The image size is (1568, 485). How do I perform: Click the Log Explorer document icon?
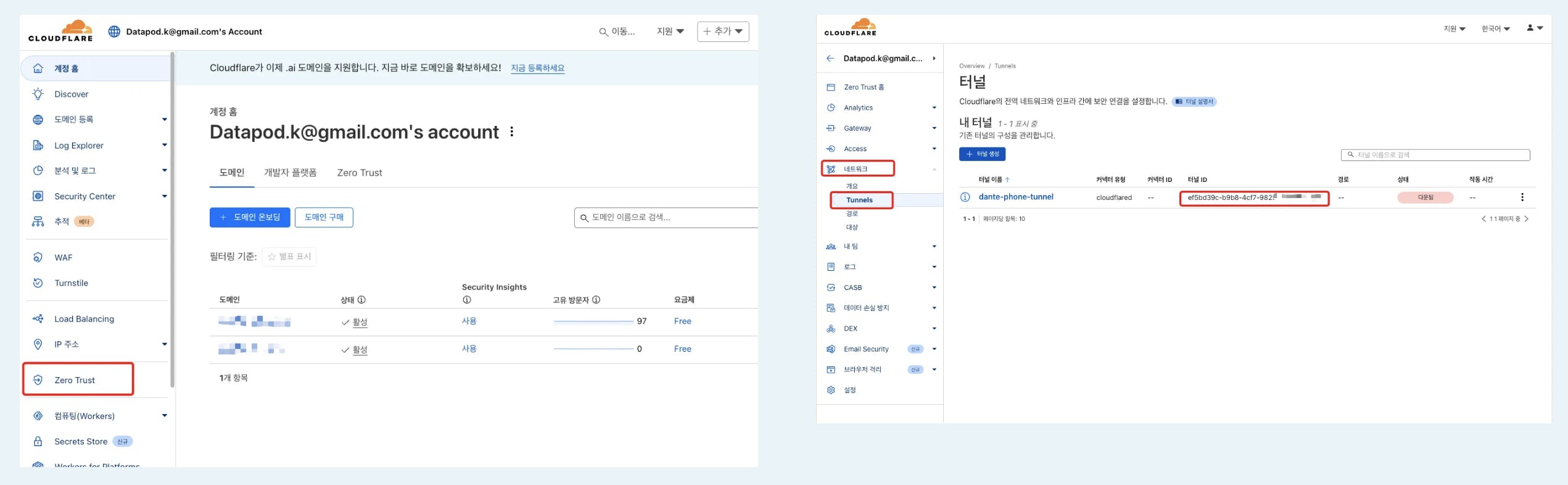(x=38, y=145)
